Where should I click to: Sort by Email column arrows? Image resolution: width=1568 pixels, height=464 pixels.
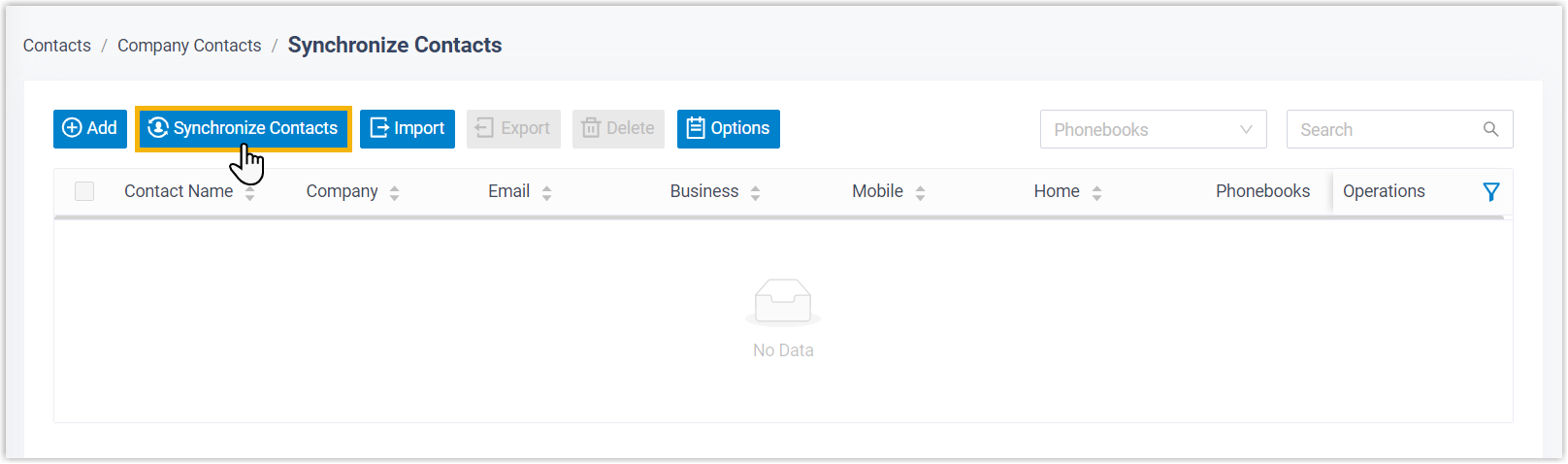coord(547,193)
